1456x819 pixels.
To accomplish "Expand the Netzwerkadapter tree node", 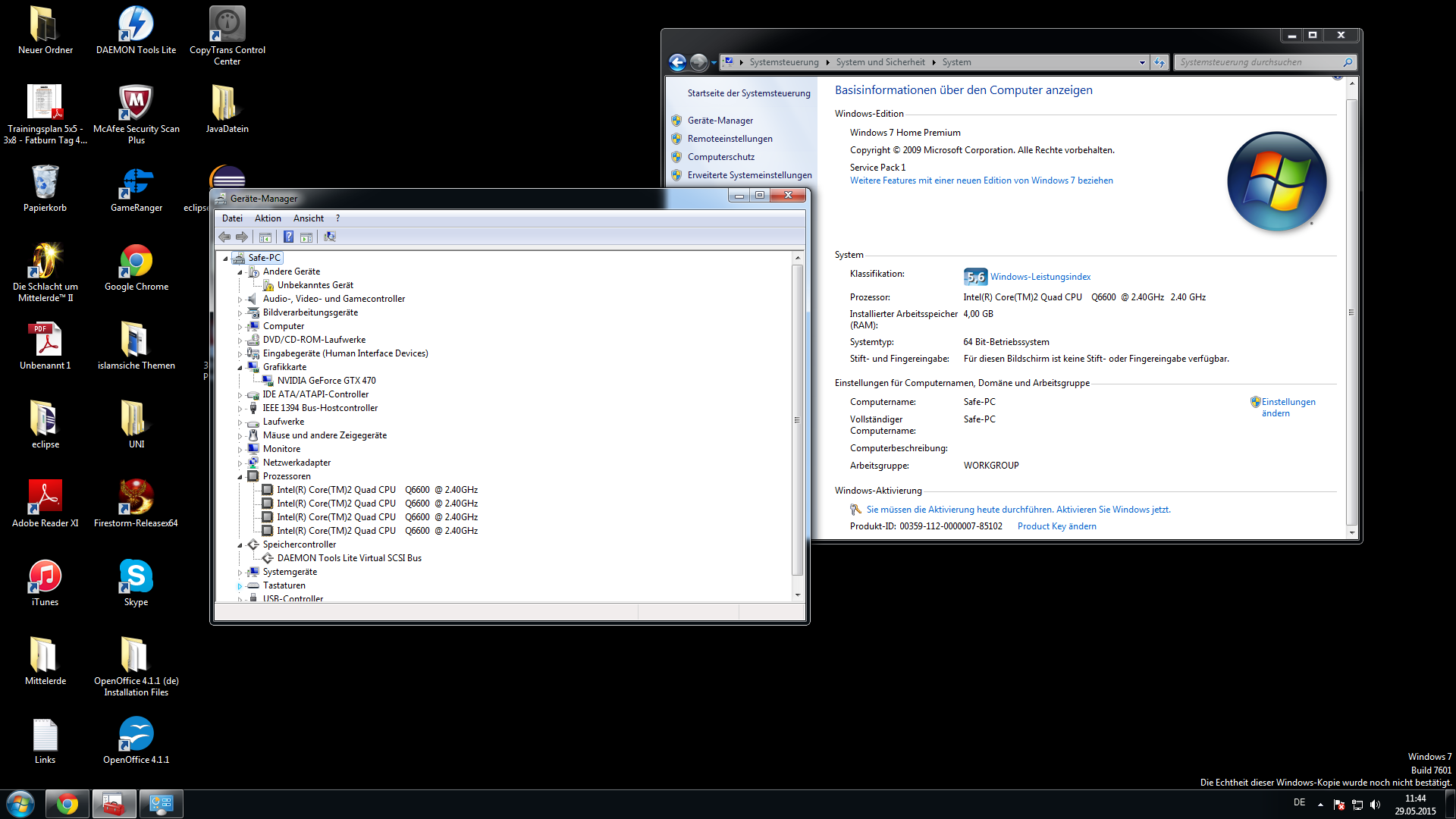I will tap(240, 463).
